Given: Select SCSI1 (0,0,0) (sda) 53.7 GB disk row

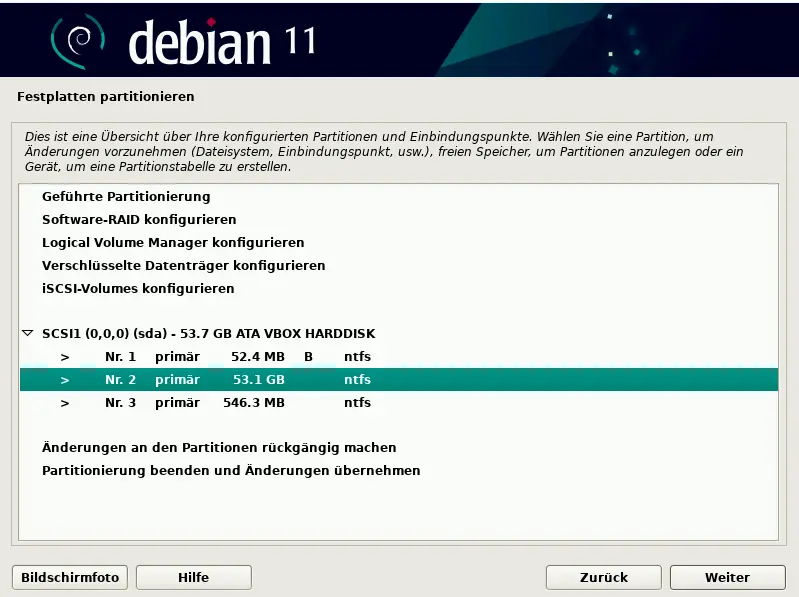Looking at the screenshot, I should click(399, 334).
